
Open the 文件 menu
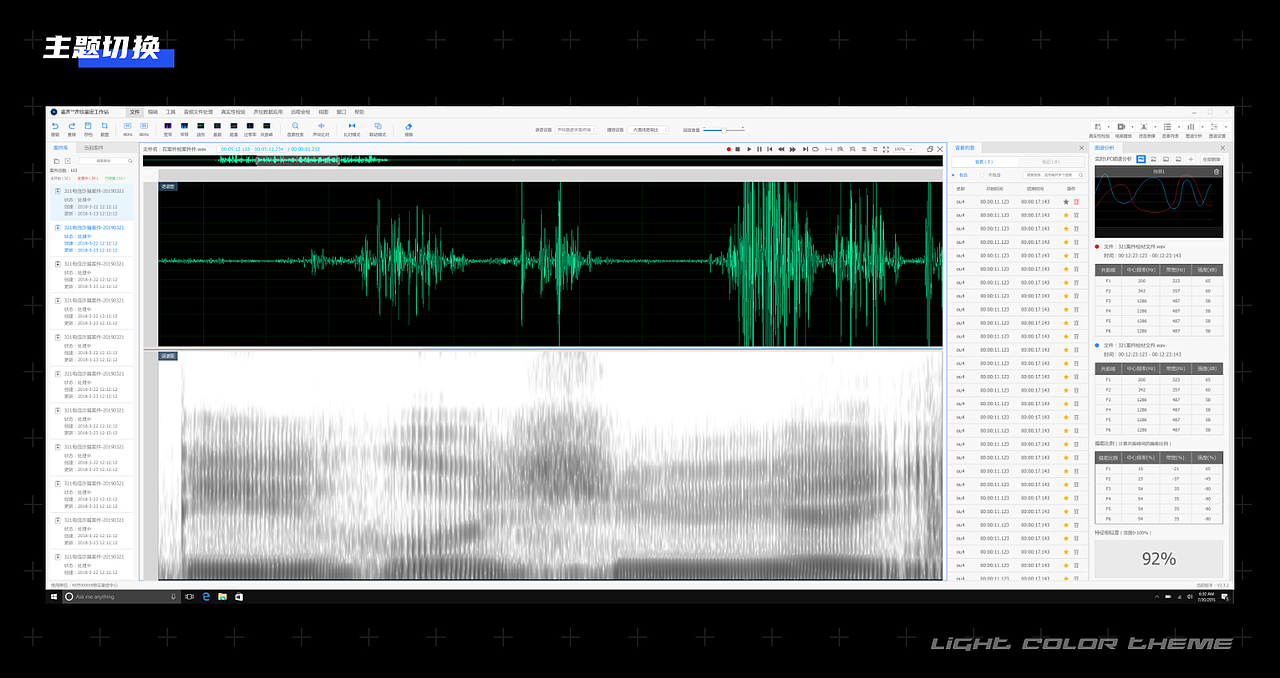coord(134,112)
